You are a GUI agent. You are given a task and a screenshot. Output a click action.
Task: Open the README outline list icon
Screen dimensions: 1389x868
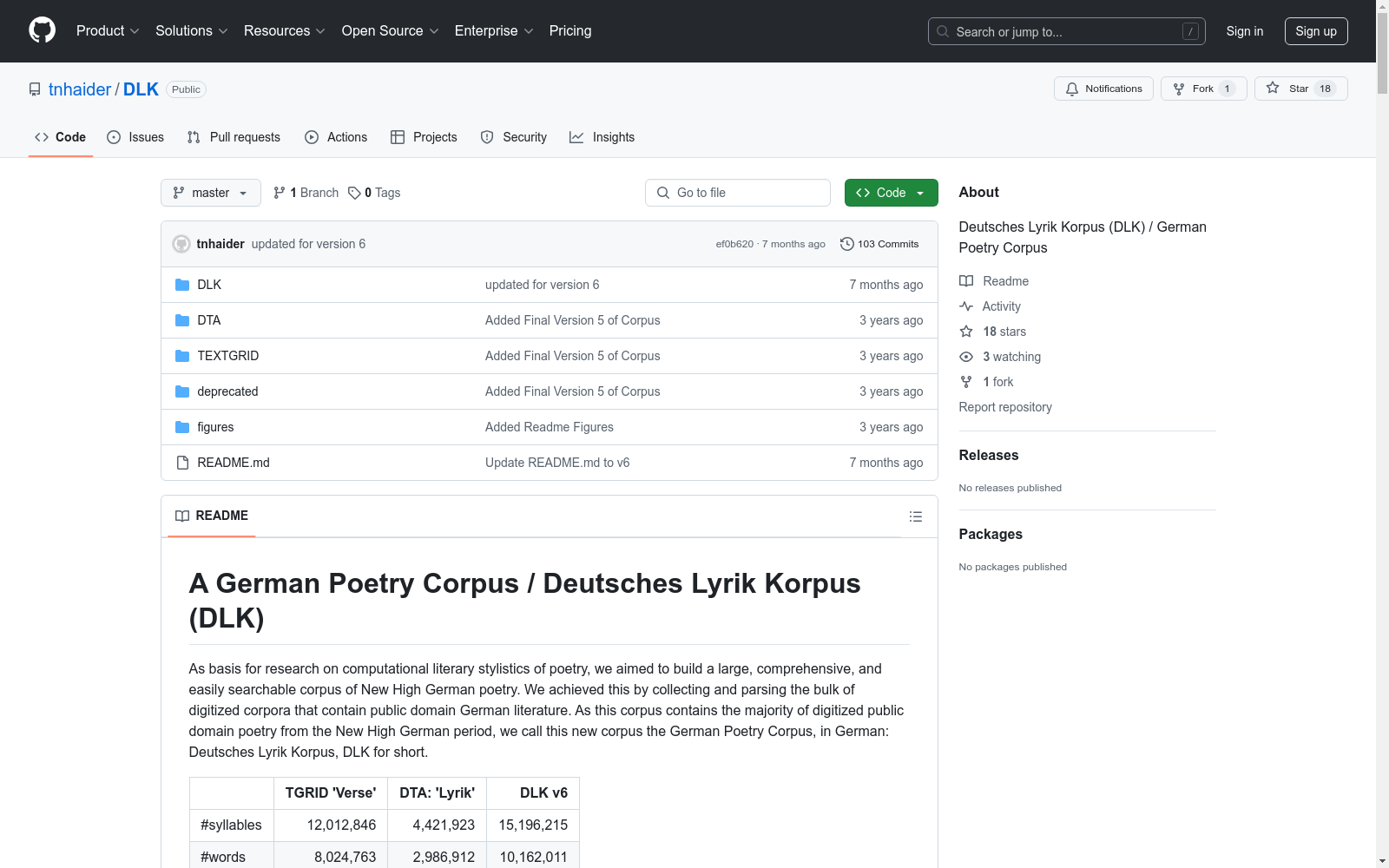915,516
